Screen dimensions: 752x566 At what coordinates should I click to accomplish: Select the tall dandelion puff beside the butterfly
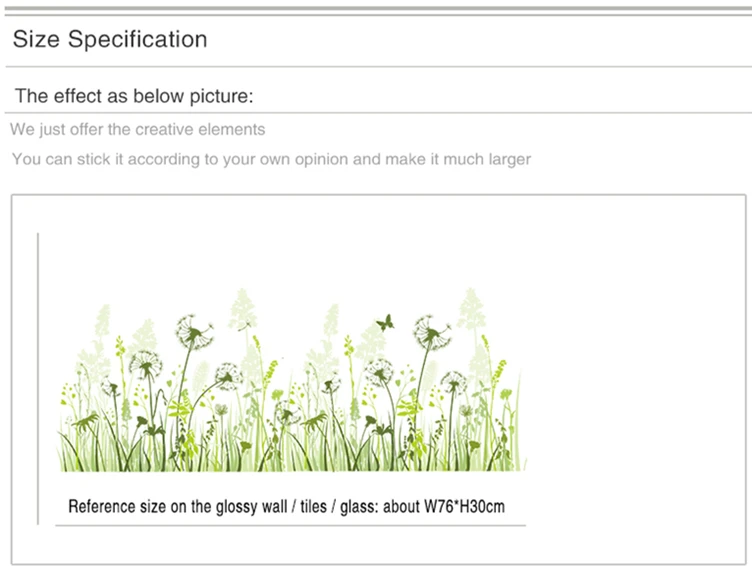[x=432, y=332]
